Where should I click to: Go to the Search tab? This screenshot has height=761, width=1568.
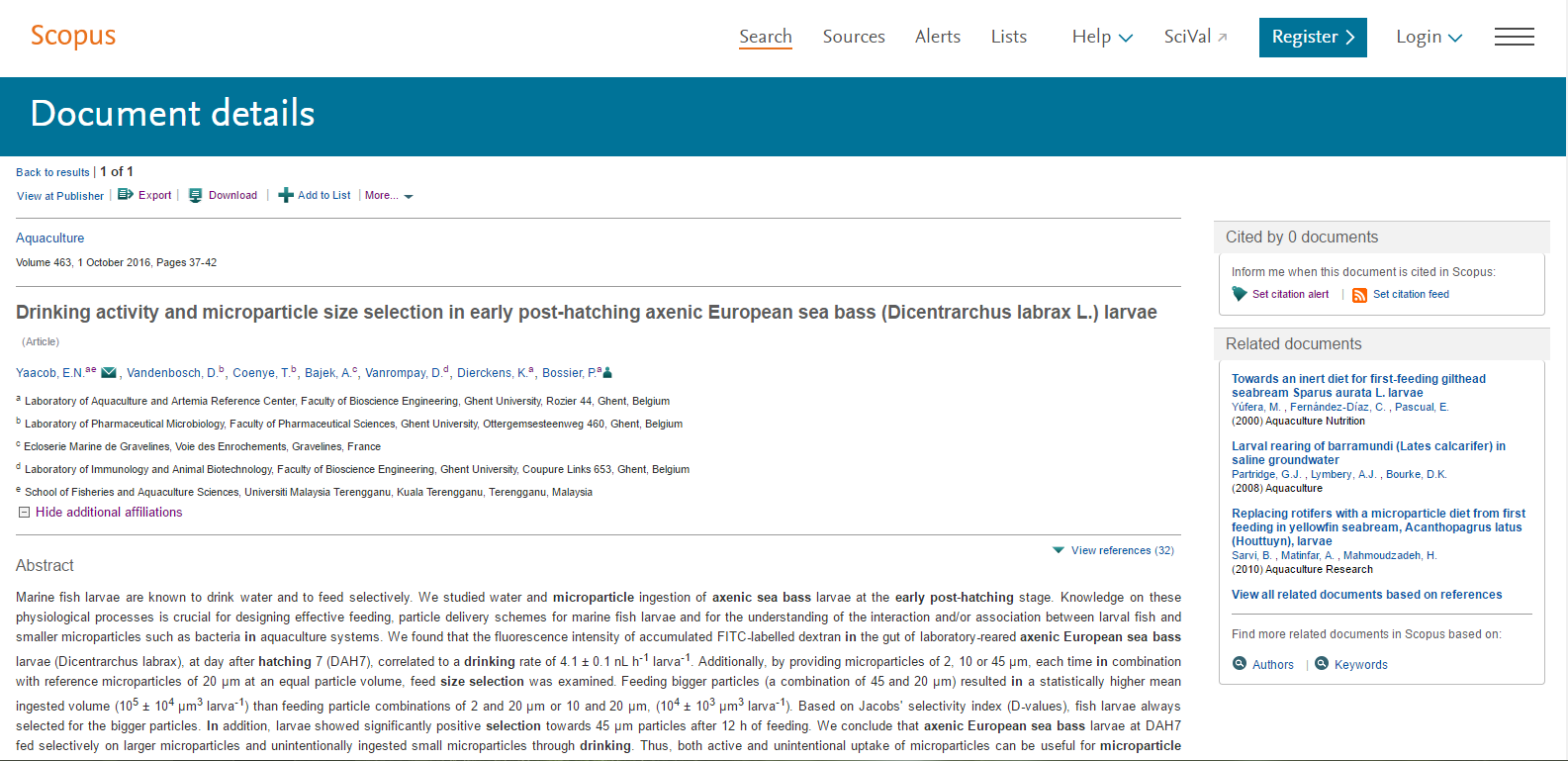[x=766, y=37]
